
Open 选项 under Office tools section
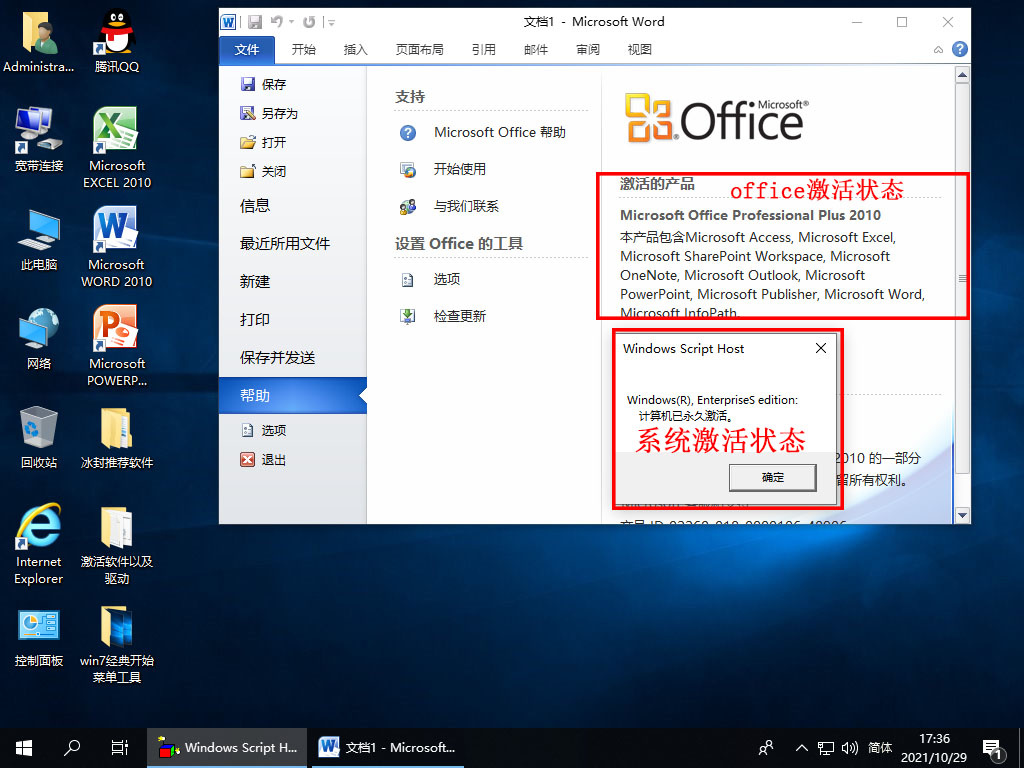430,280
